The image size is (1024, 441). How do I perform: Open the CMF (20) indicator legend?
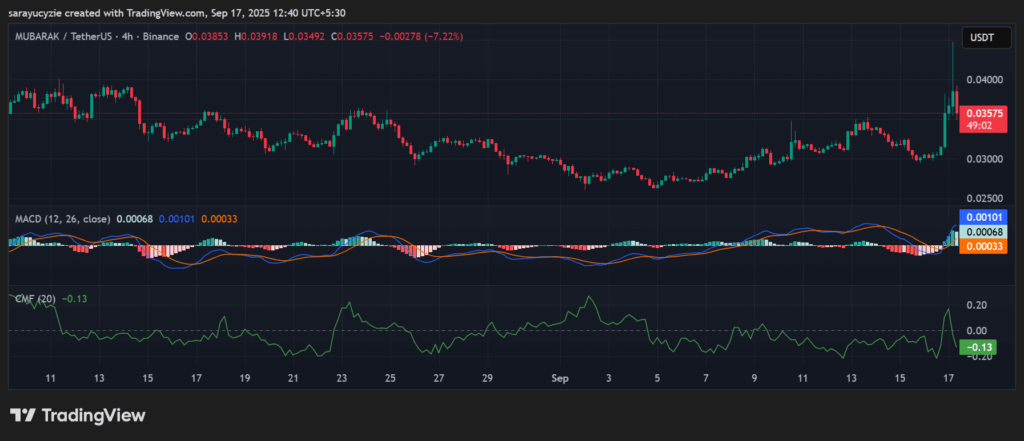coord(35,299)
